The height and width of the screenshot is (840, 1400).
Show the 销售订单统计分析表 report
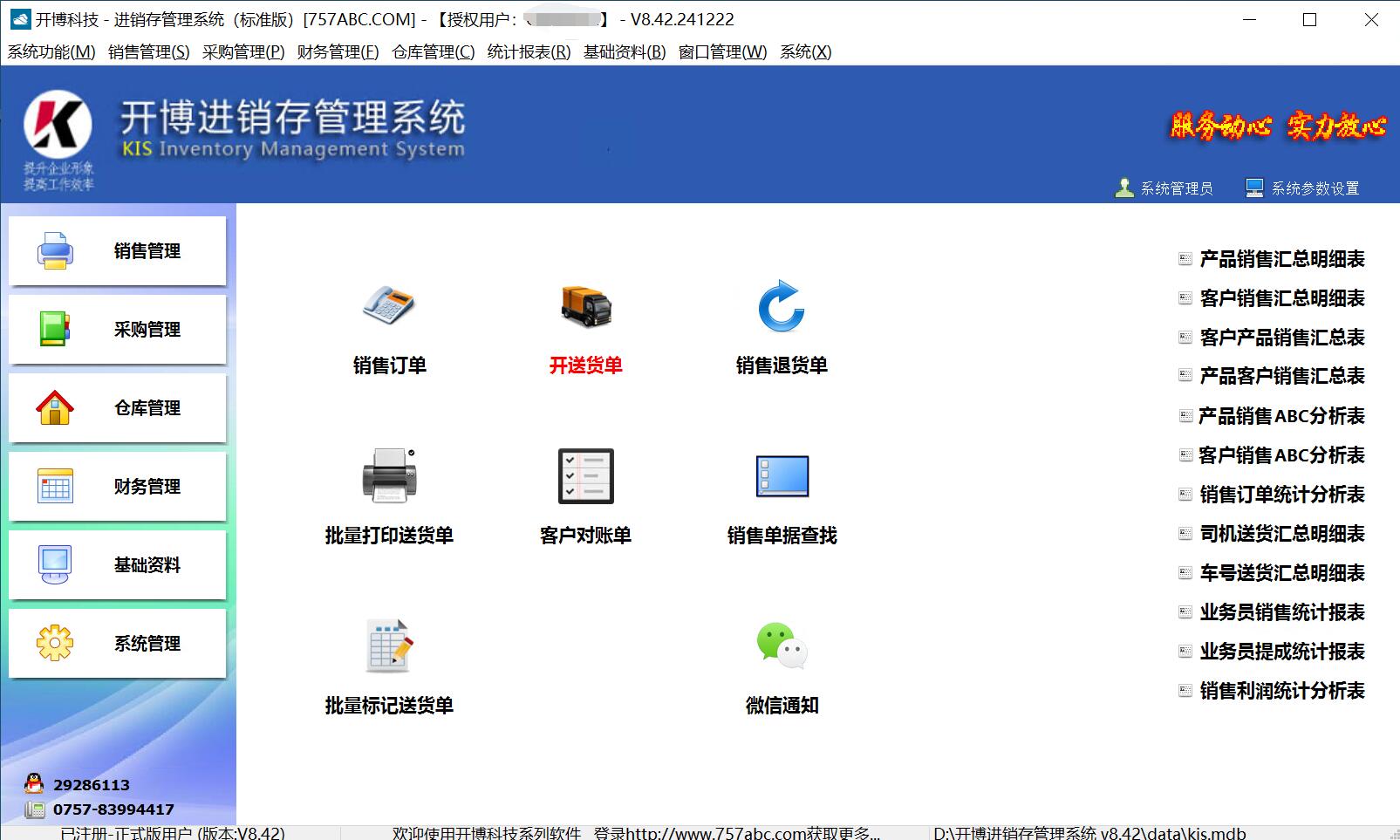tap(1282, 495)
